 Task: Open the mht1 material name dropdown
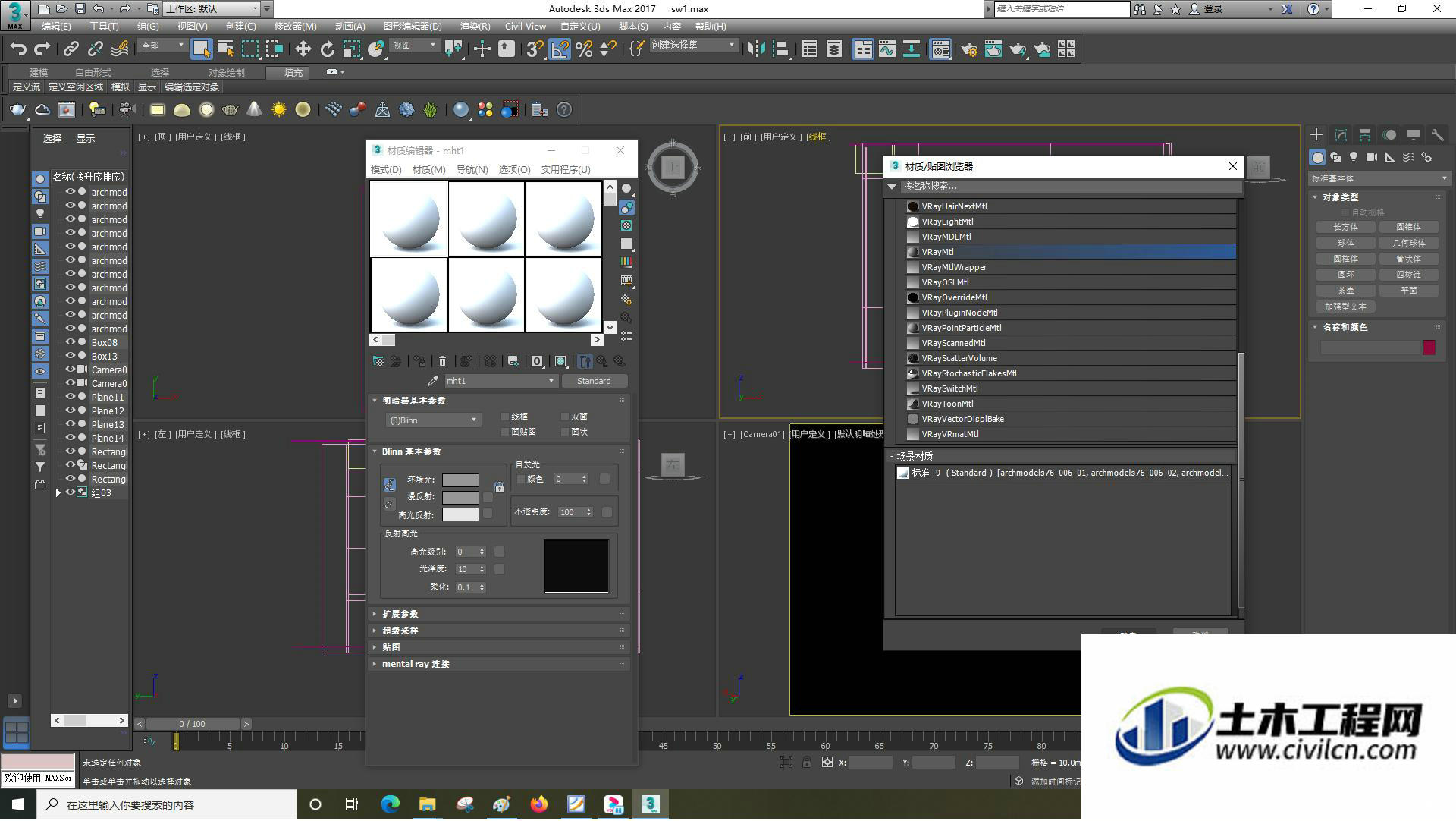[x=500, y=381]
